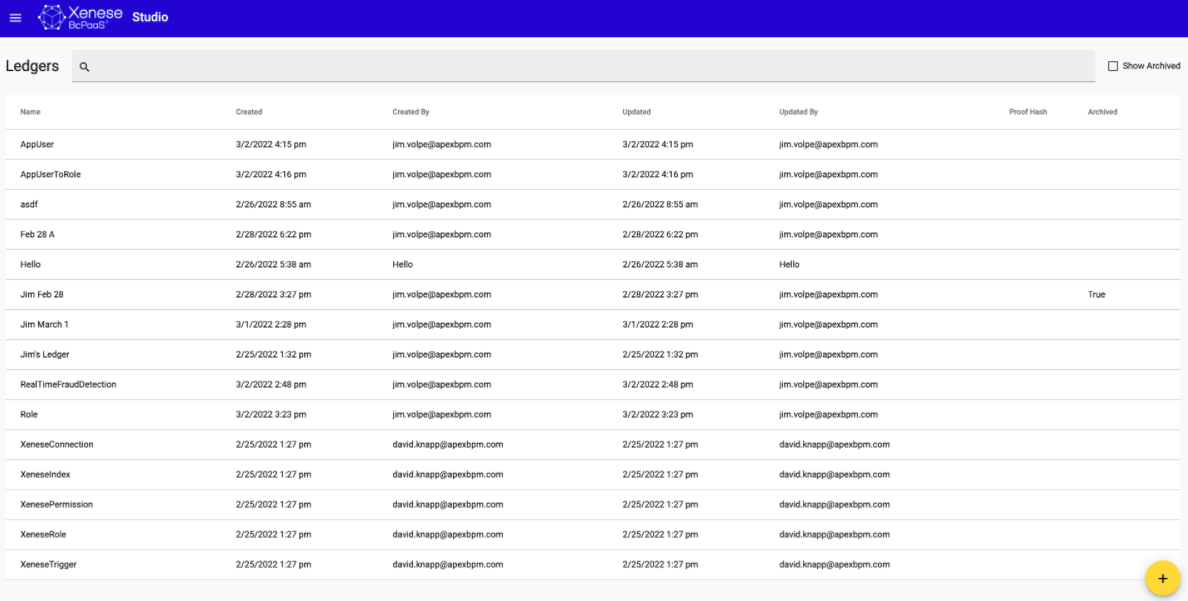Enable the Show Archived checkbox
This screenshot has height=601, width=1188.
(x=1112, y=66)
